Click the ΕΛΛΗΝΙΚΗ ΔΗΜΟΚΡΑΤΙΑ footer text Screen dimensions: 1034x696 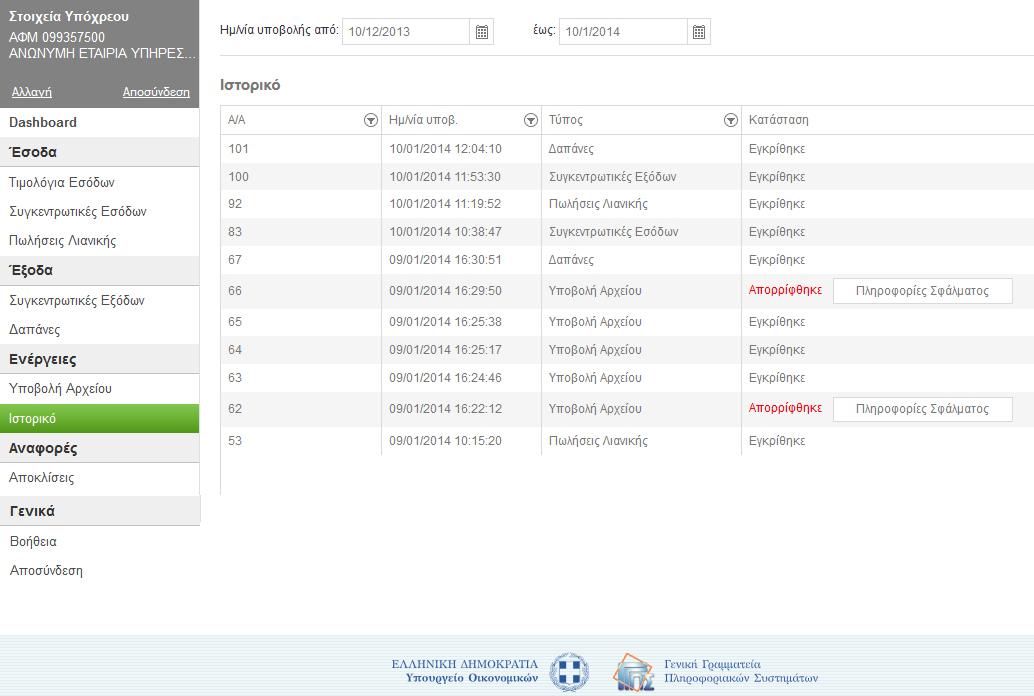(x=464, y=664)
